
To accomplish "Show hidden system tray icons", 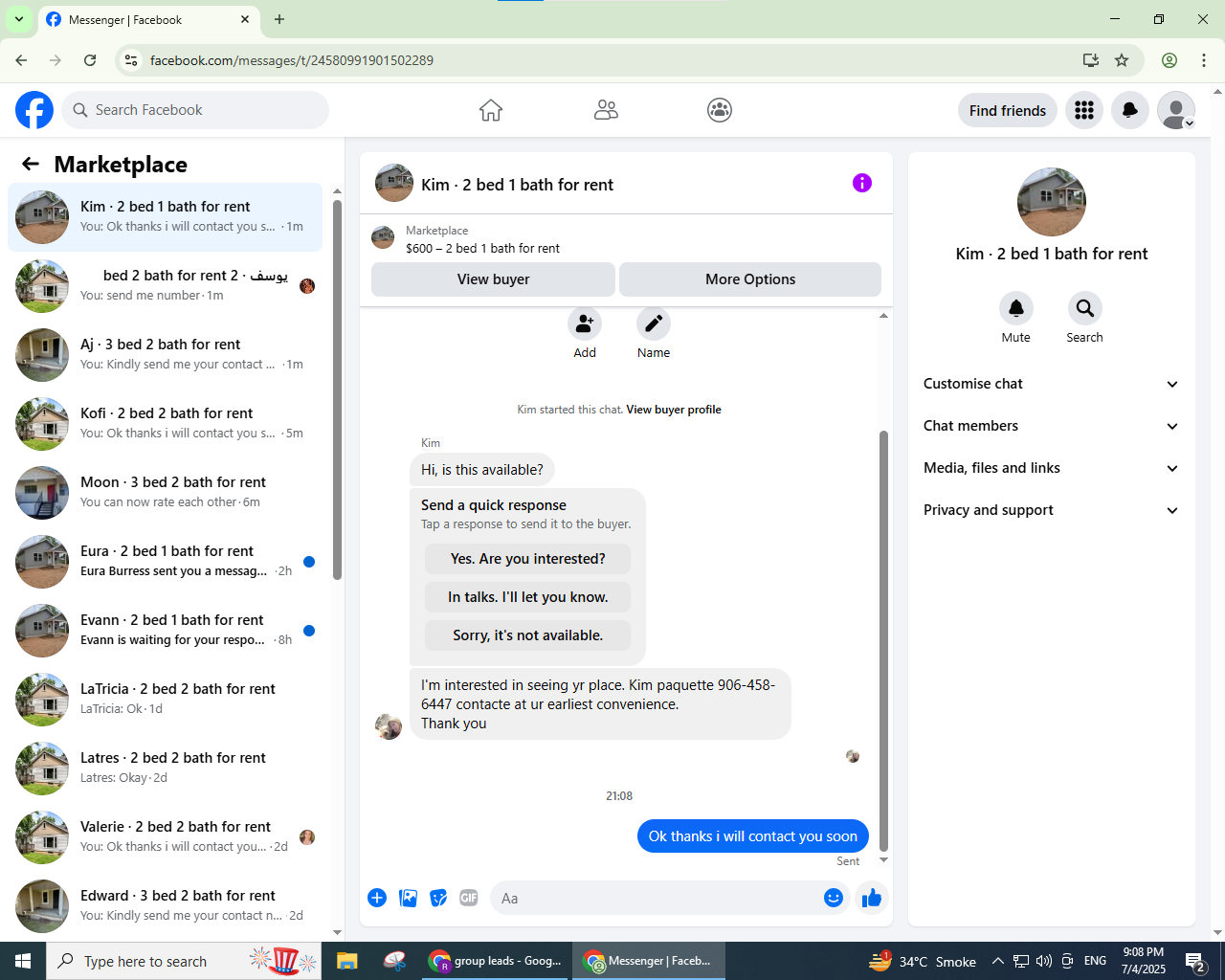I will (998, 961).
